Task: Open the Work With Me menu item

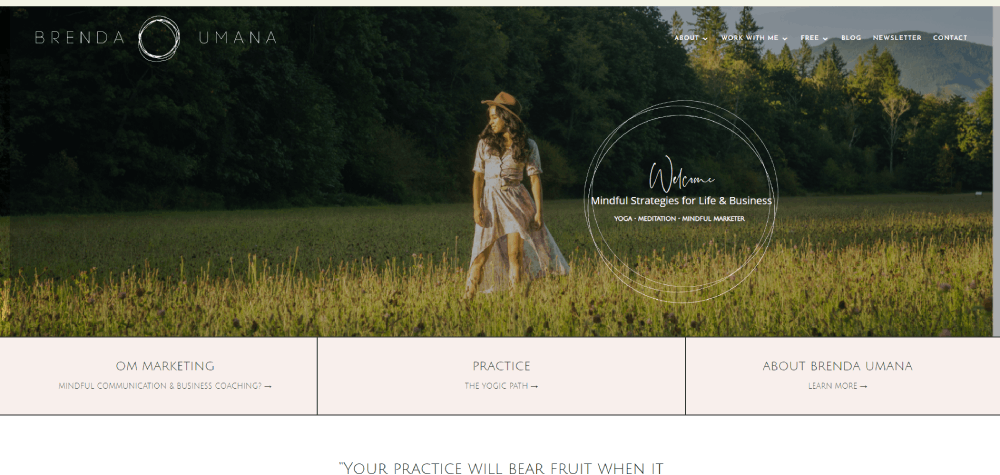Action: coord(749,38)
